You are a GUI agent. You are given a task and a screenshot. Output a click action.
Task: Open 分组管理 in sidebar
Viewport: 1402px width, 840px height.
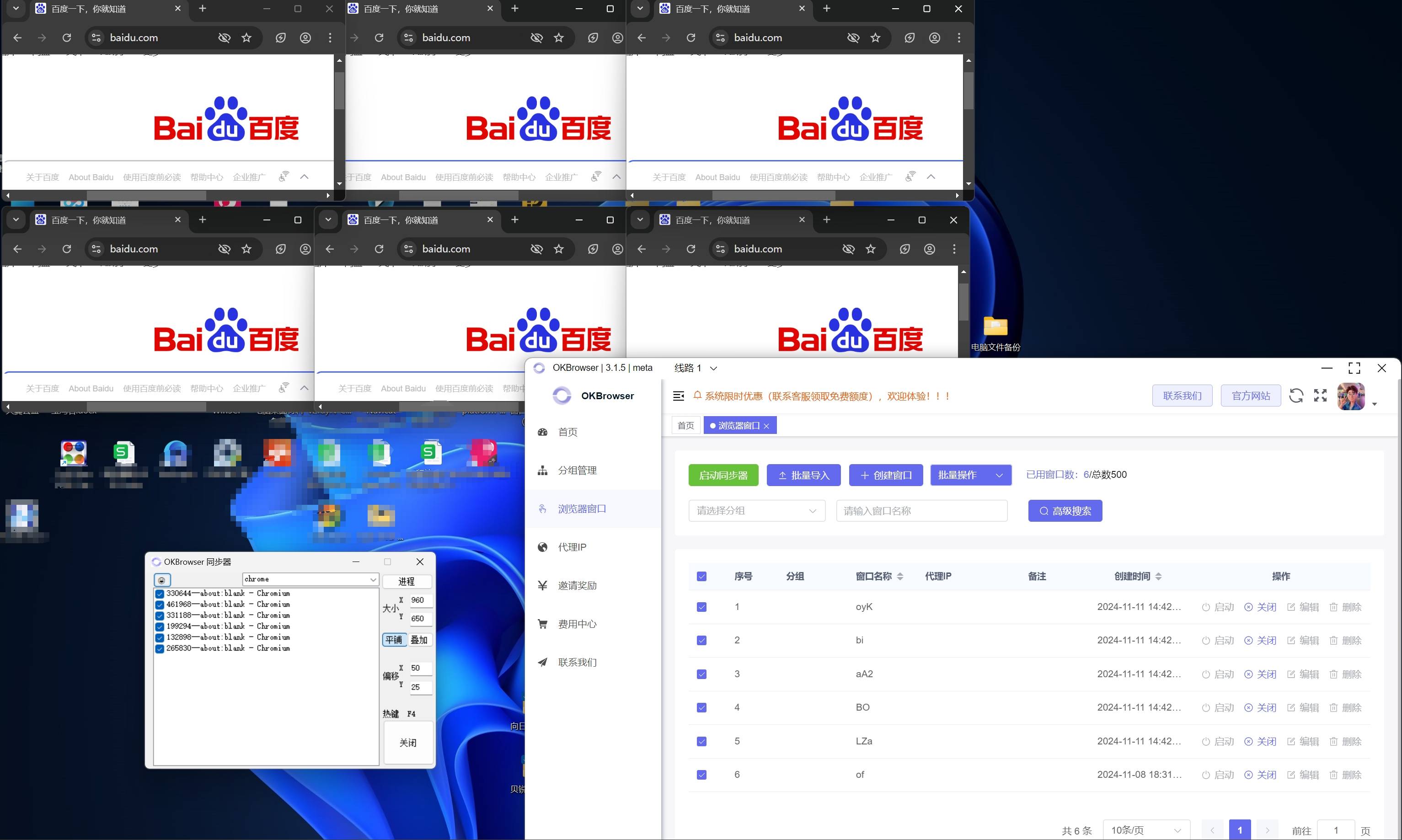[x=577, y=471]
